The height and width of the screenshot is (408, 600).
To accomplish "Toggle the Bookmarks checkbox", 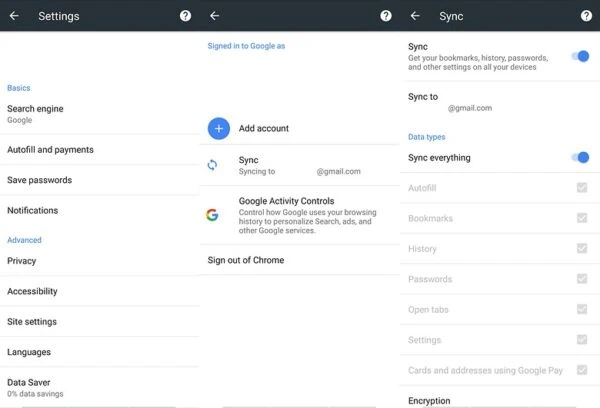I will (582, 218).
